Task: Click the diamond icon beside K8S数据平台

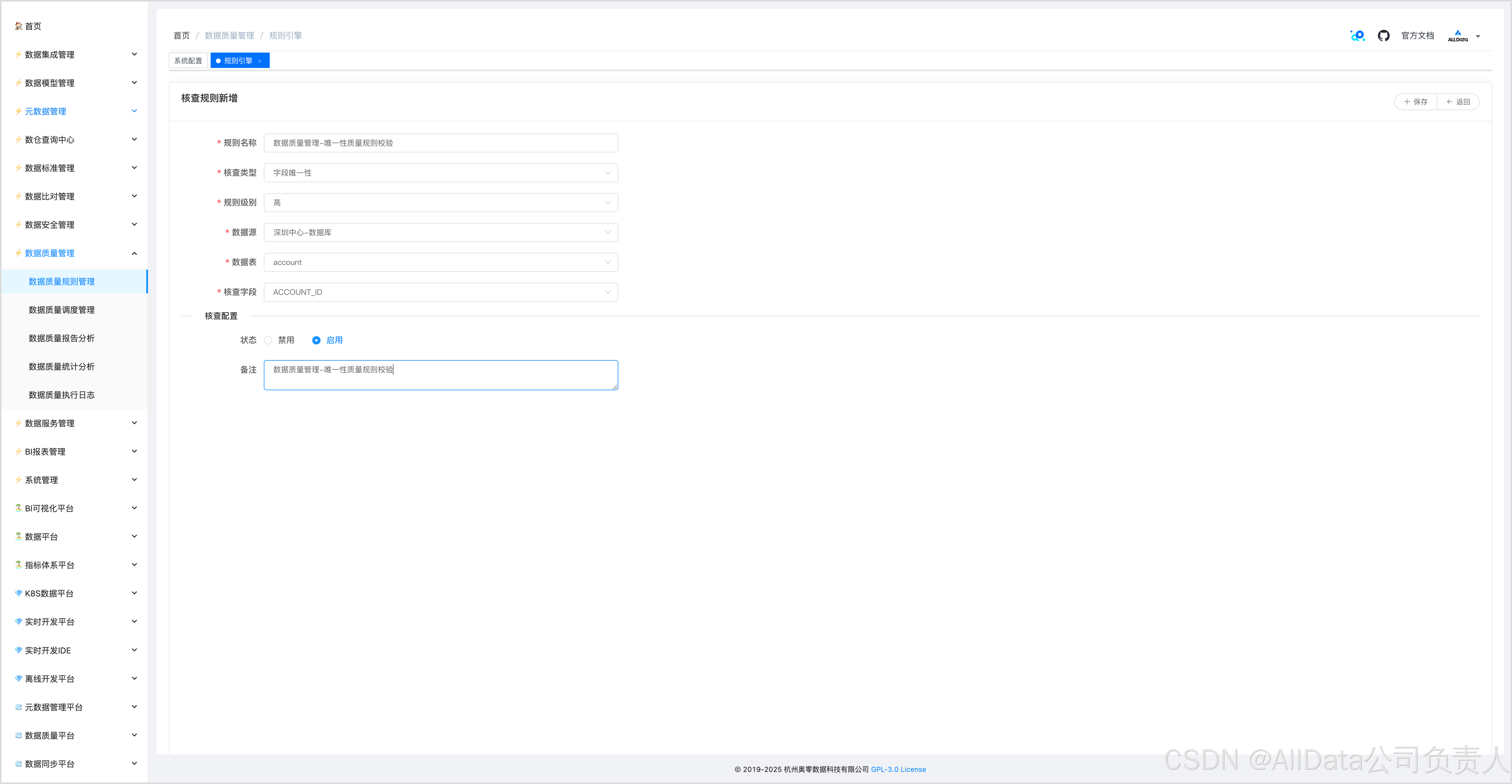Action: [19, 593]
